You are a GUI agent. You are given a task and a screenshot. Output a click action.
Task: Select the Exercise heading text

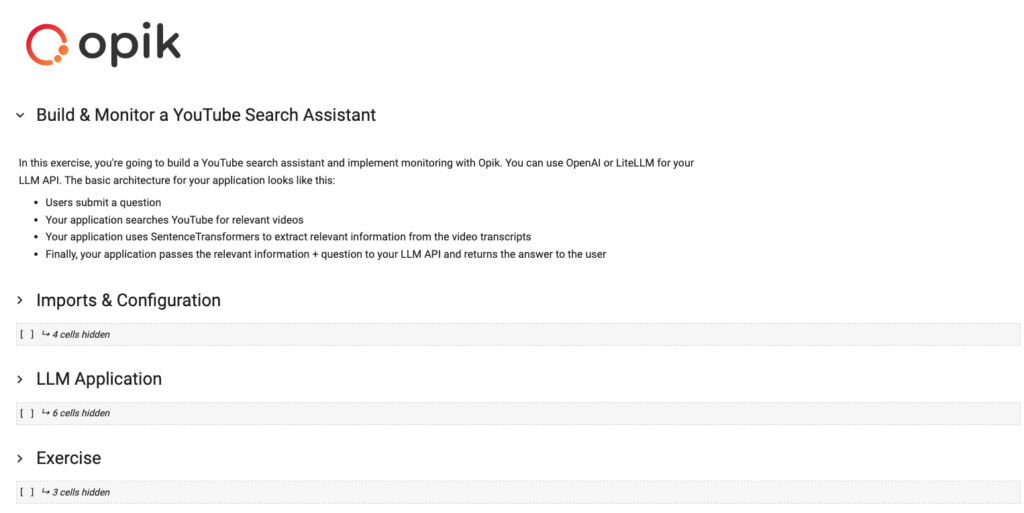click(x=69, y=458)
